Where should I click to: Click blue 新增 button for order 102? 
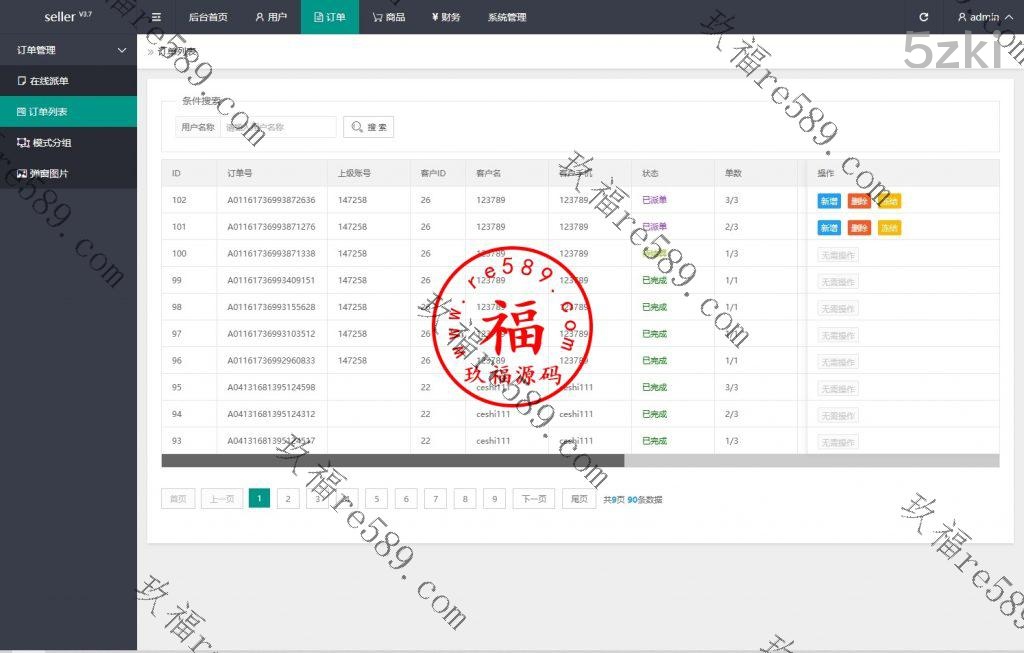click(x=829, y=201)
